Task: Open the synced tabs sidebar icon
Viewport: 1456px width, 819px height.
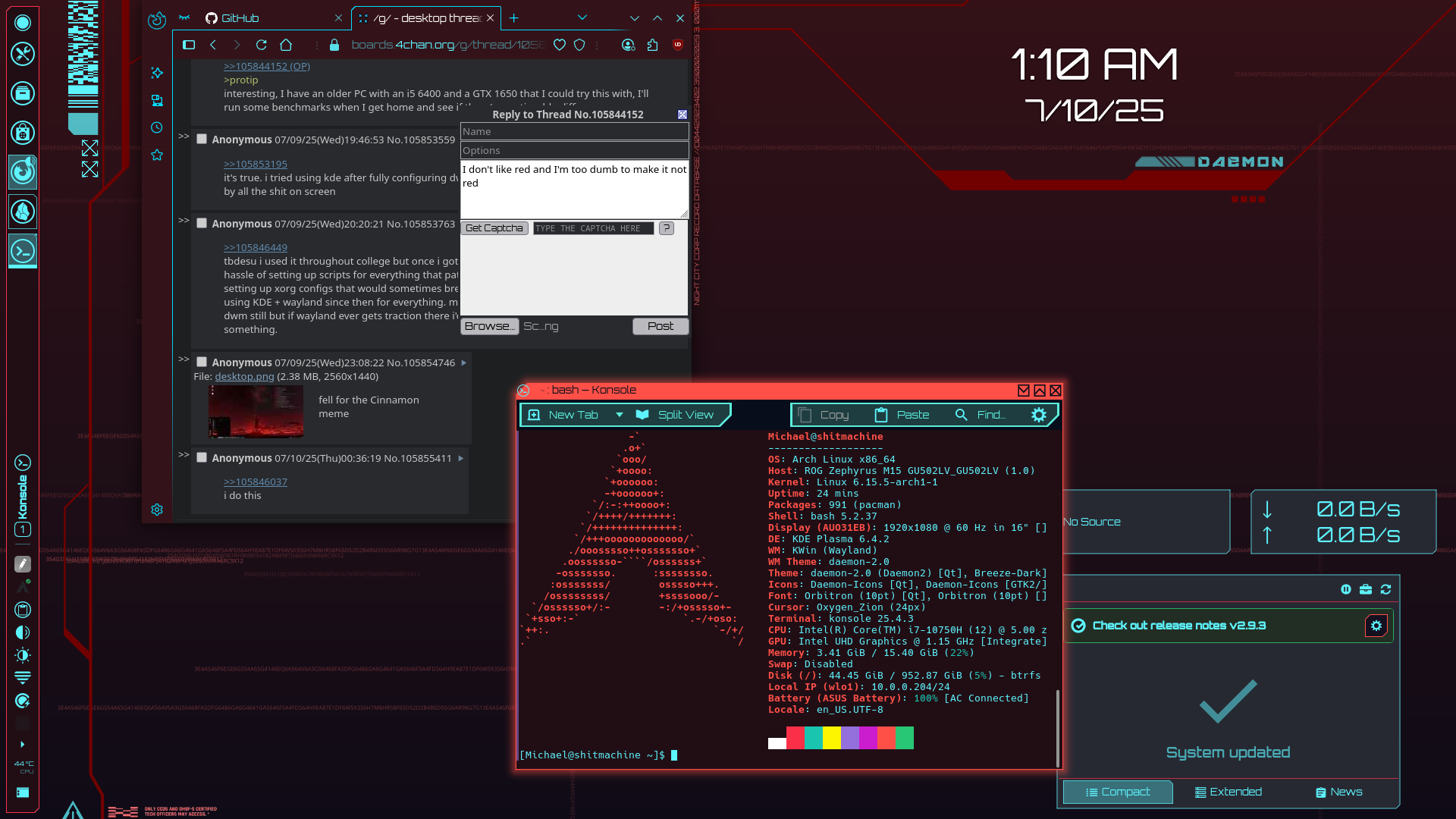Action: [157, 100]
